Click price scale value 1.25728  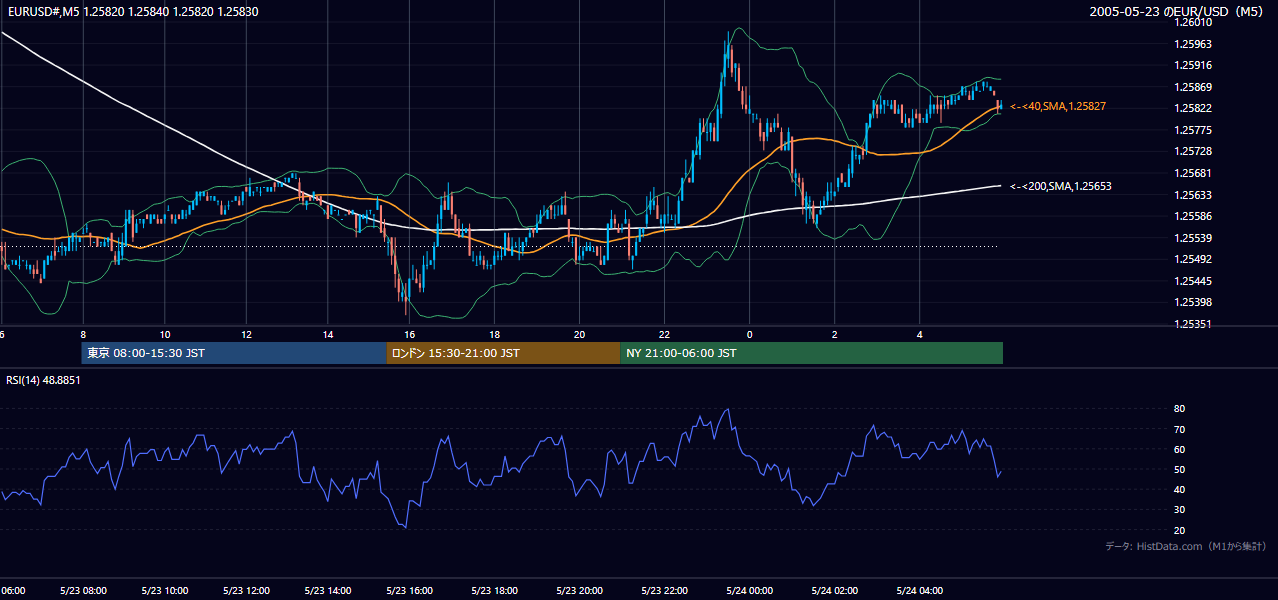tap(1193, 151)
